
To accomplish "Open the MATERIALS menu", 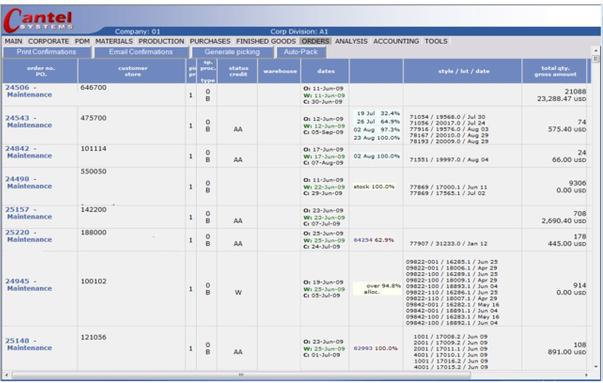I will [x=114, y=41].
